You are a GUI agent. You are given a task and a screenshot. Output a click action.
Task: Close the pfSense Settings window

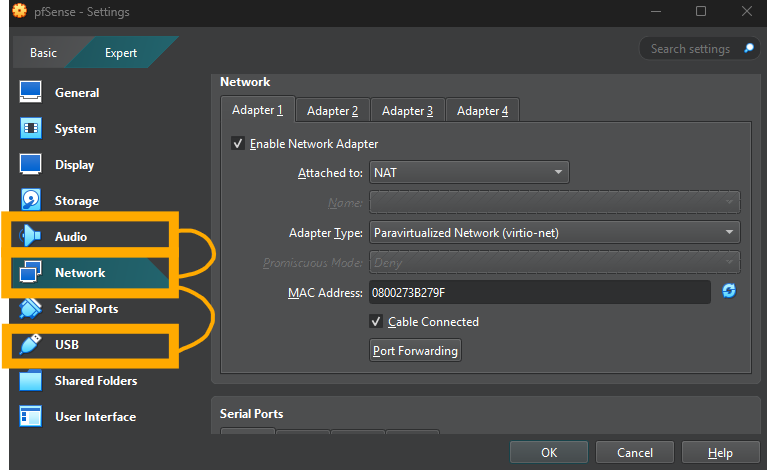click(746, 11)
